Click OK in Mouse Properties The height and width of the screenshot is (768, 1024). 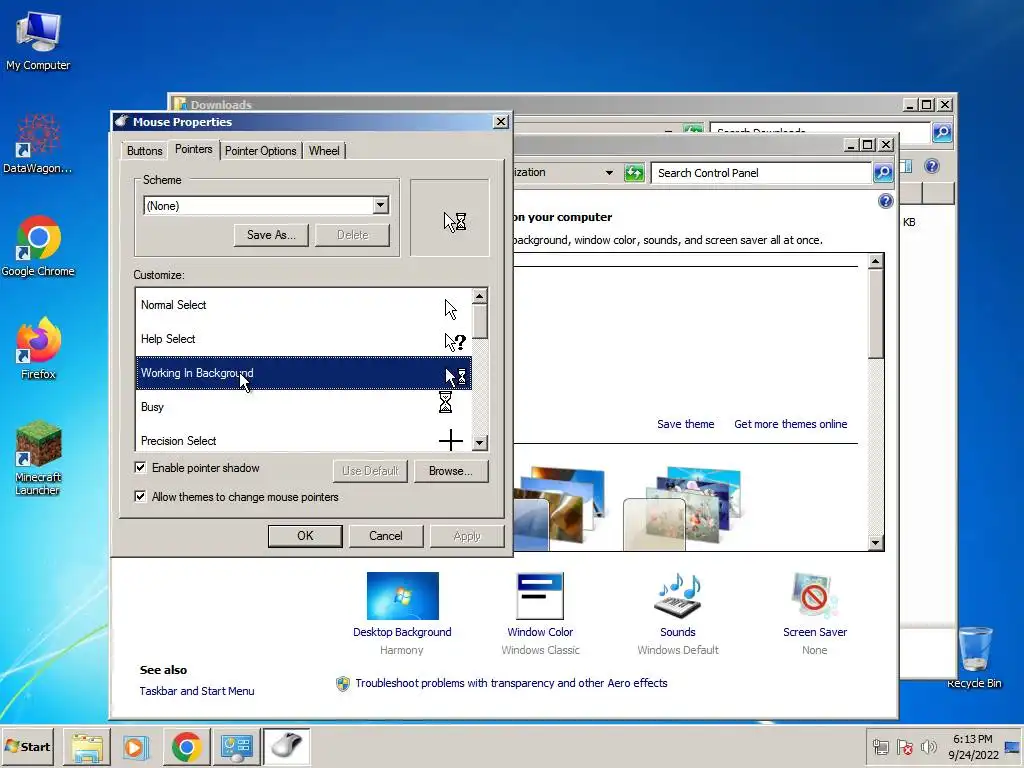(x=305, y=536)
